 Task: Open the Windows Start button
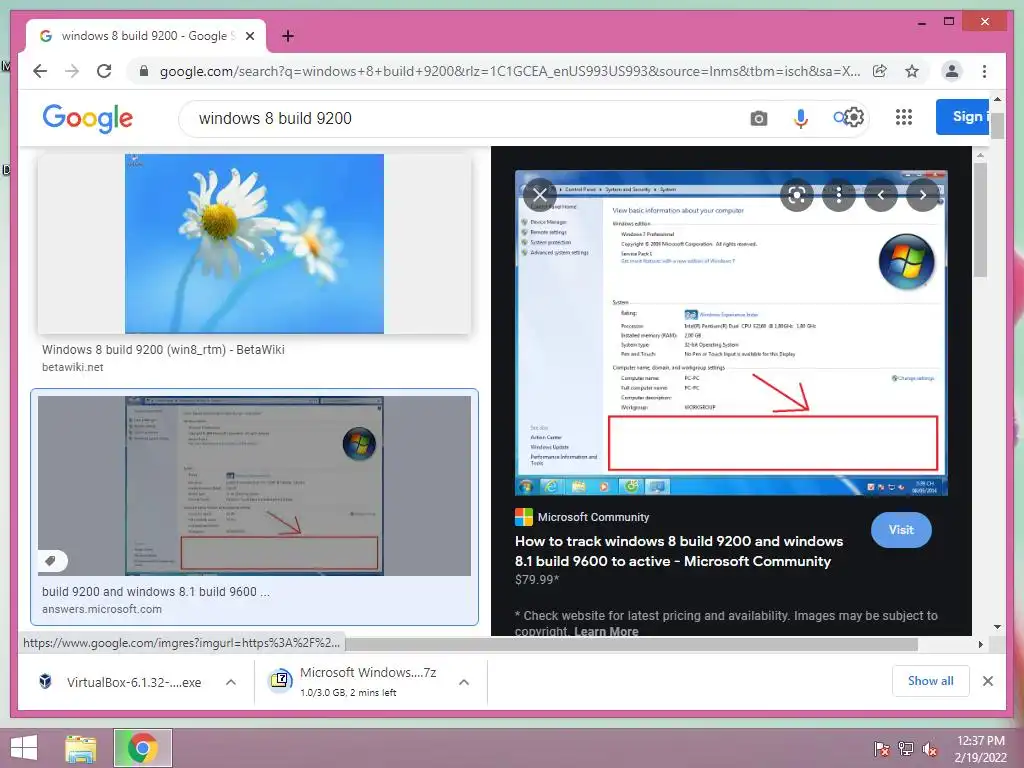coord(24,748)
